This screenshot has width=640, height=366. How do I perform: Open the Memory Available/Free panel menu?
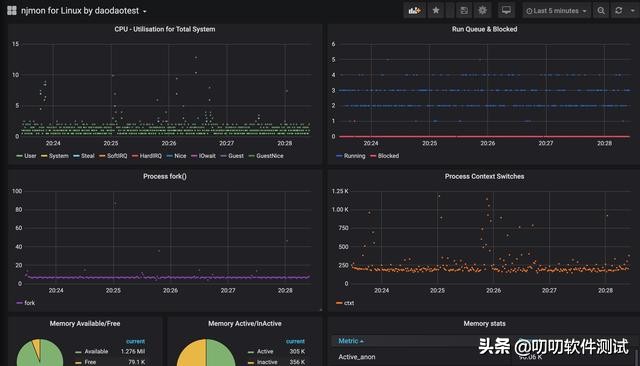click(x=85, y=324)
